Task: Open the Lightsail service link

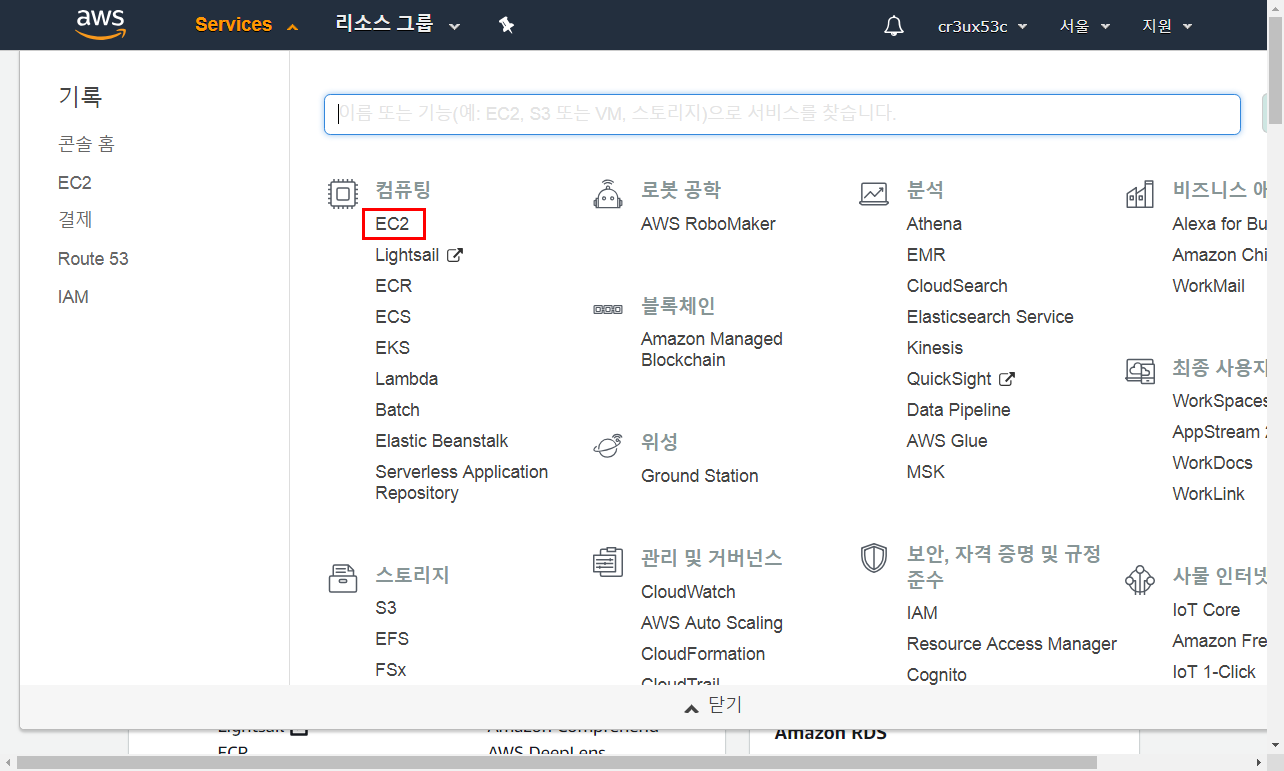Action: [407, 255]
